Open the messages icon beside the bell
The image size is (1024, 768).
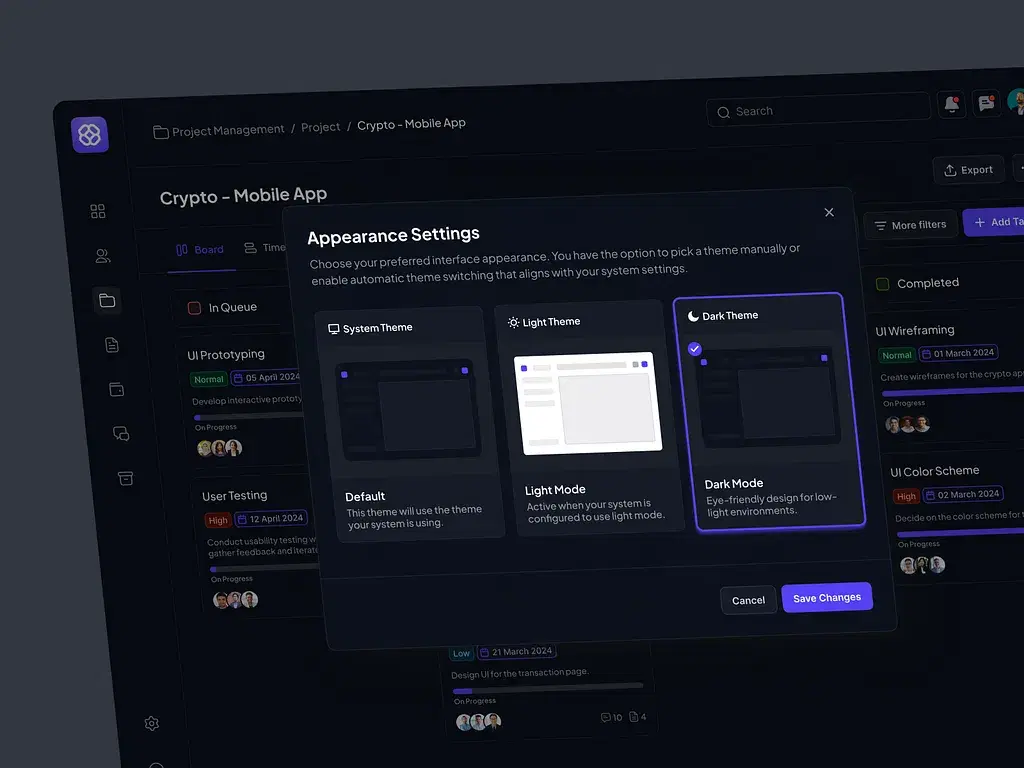(x=986, y=103)
